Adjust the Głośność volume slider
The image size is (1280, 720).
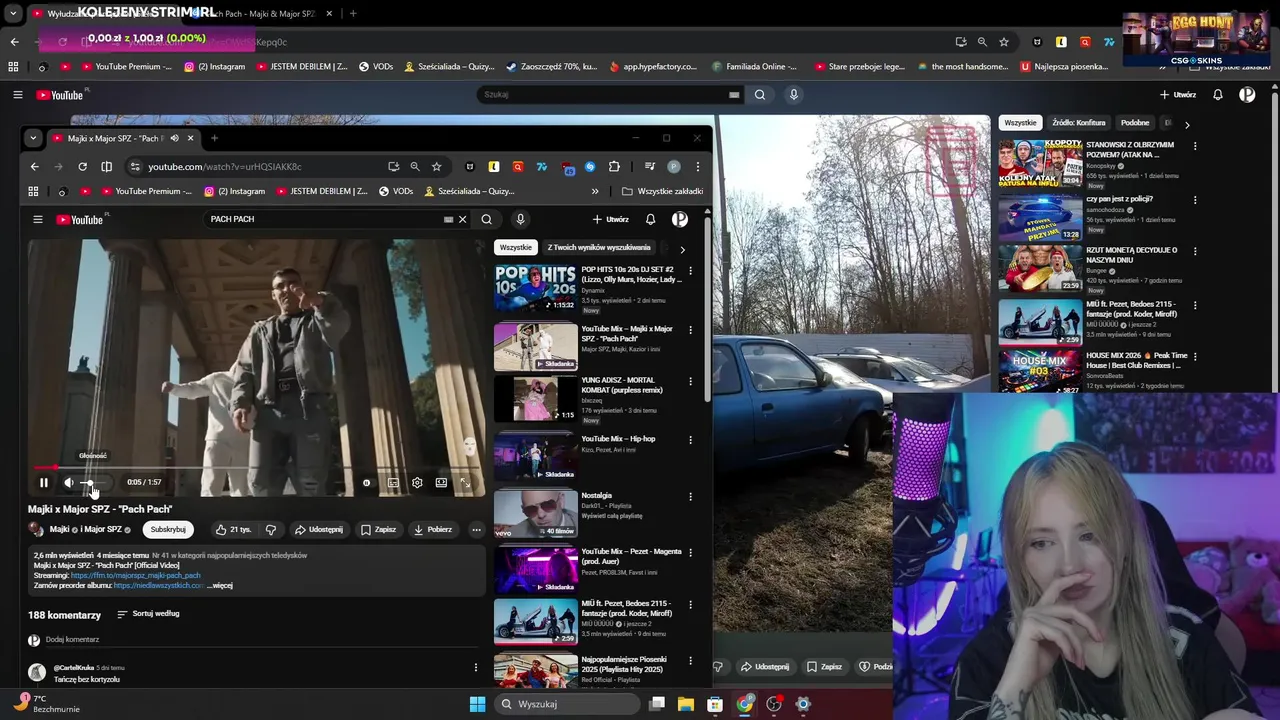tap(94, 483)
